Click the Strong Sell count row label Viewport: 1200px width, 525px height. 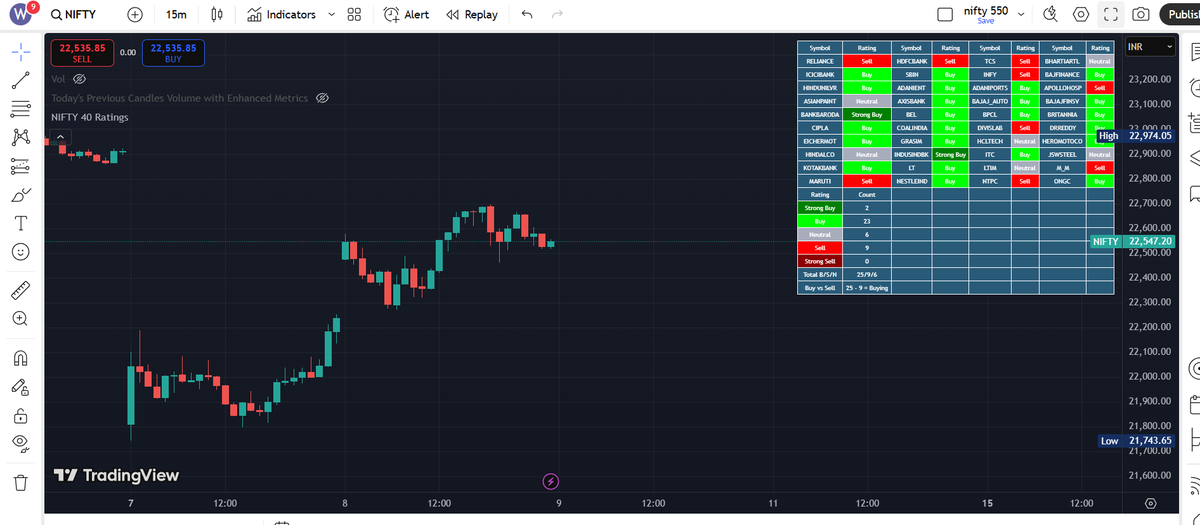(x=820, y=261)
